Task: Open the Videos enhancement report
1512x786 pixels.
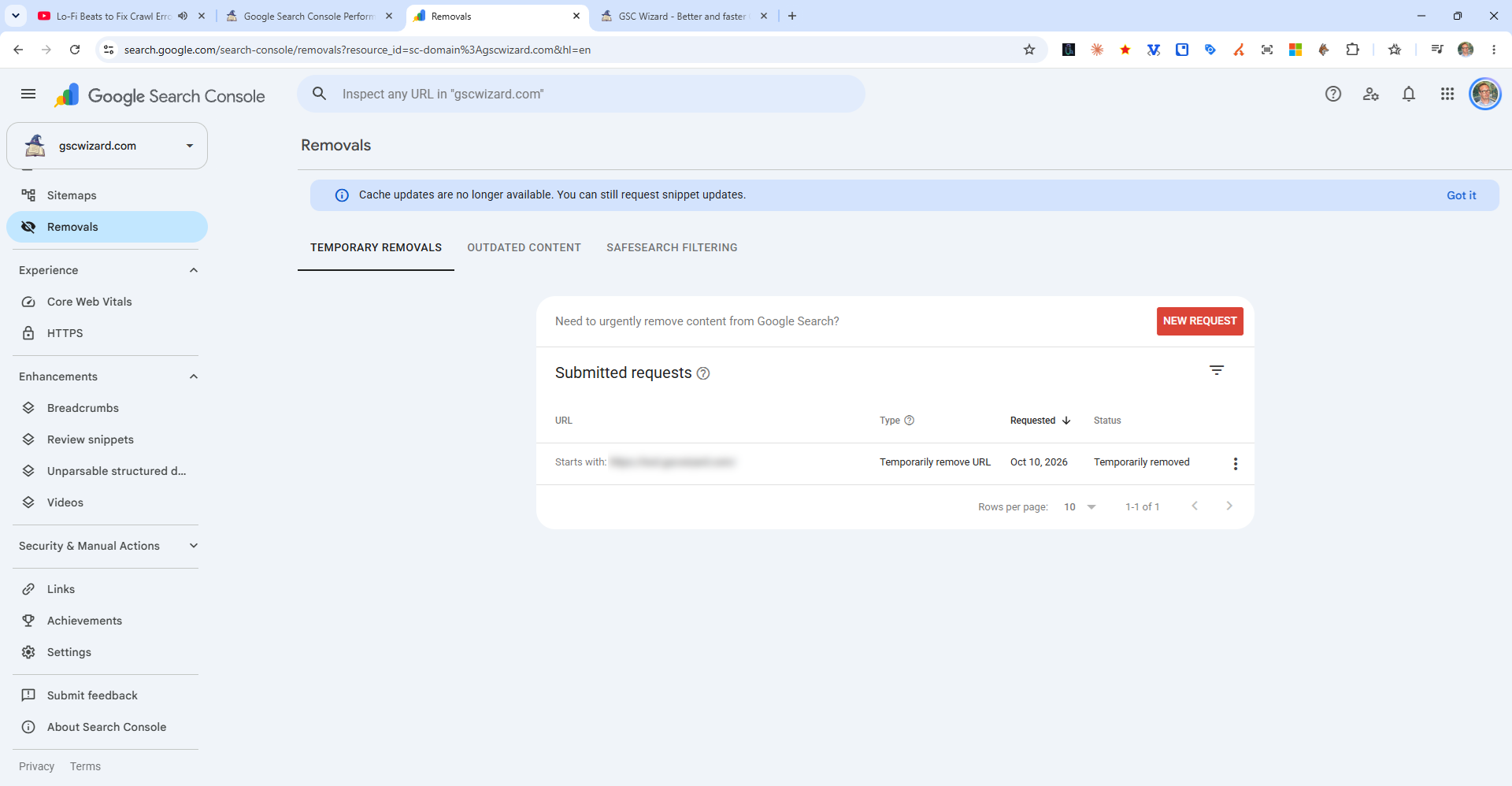Action: (107, 502)
